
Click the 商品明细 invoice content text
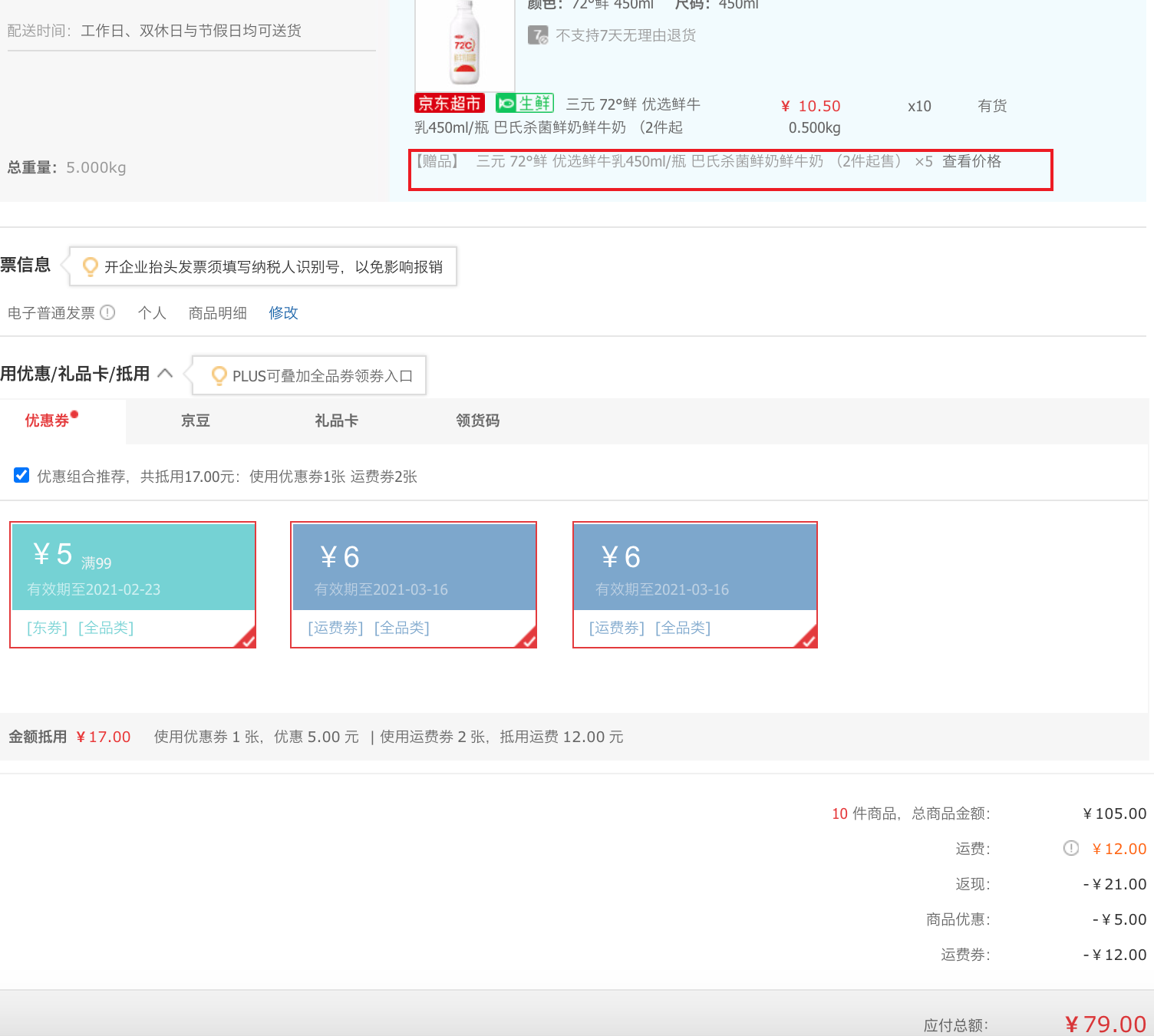218,313
